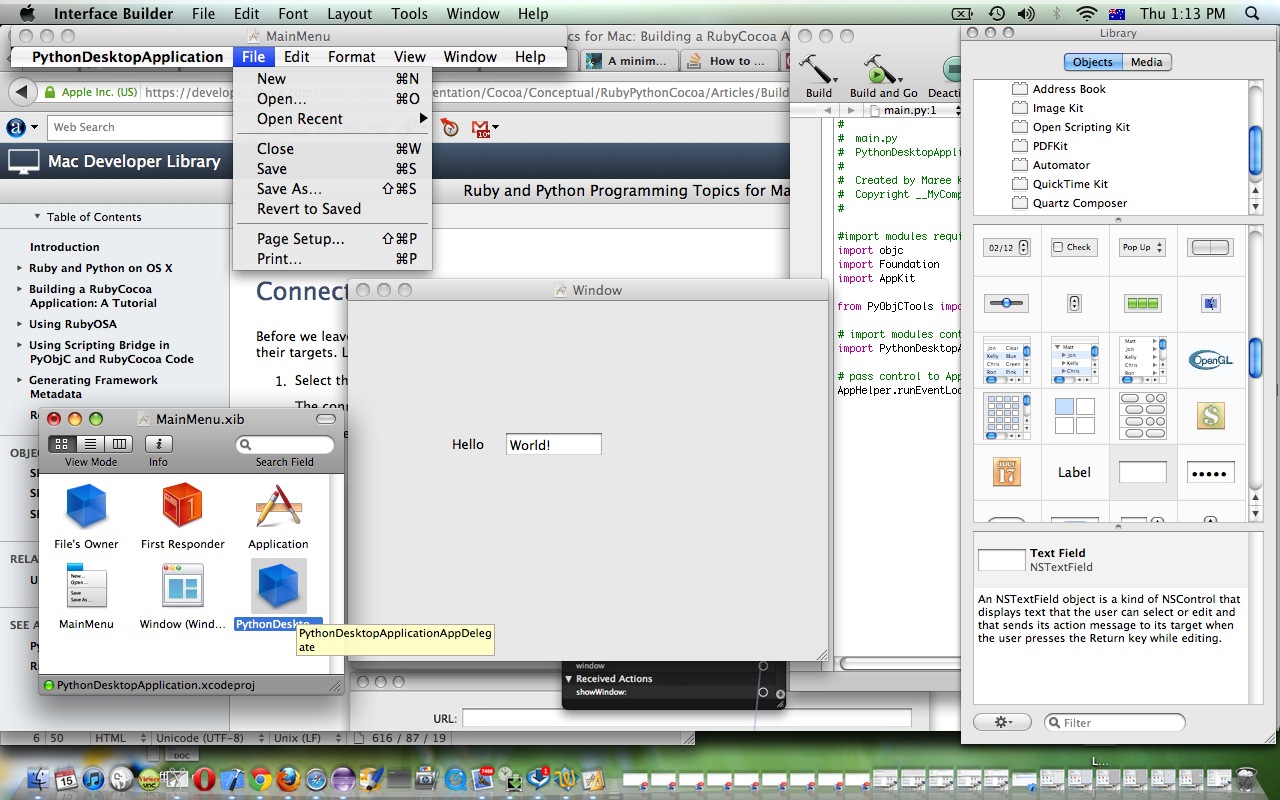
Task: Expand Using Scripting Bridge in PyObjC section
Action: tap(19, 345)
